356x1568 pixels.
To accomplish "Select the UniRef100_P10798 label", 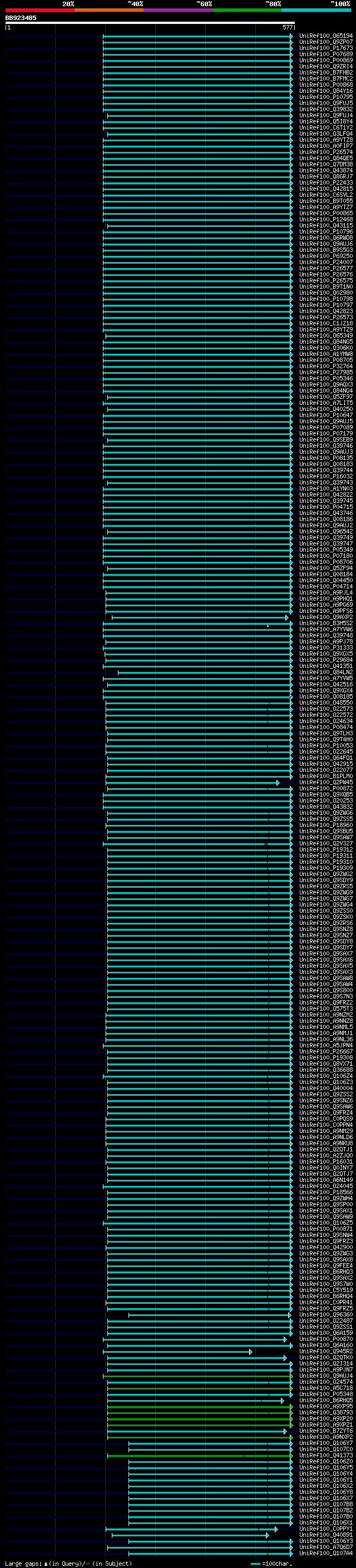I will [x=326, y=299].
